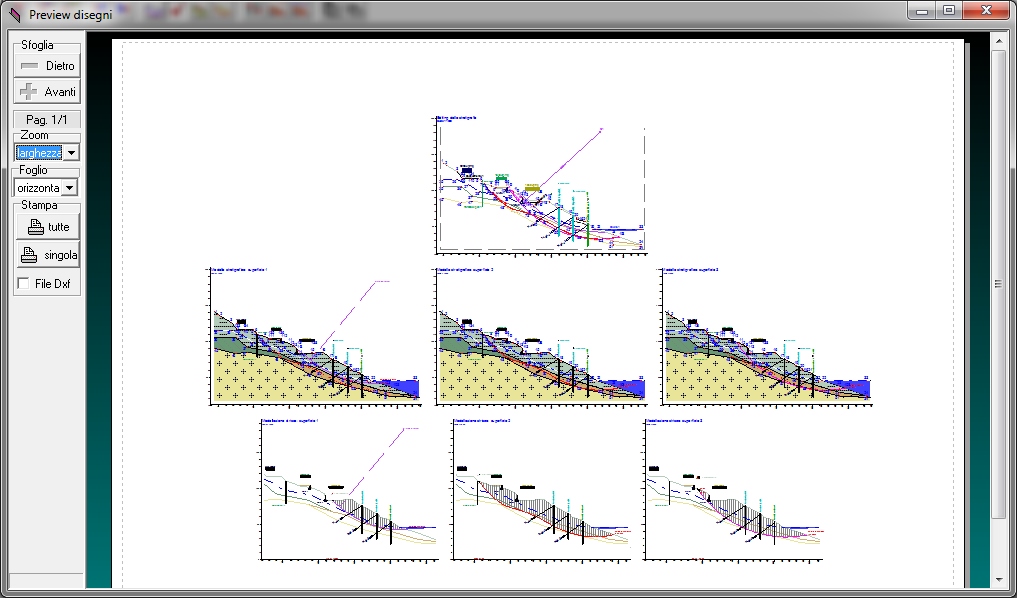Image resolution: width=1017 pixels, height=598 pixels.
Task: Click the vertical scrollbar up arrow
Action: click(x=998, y=40)
